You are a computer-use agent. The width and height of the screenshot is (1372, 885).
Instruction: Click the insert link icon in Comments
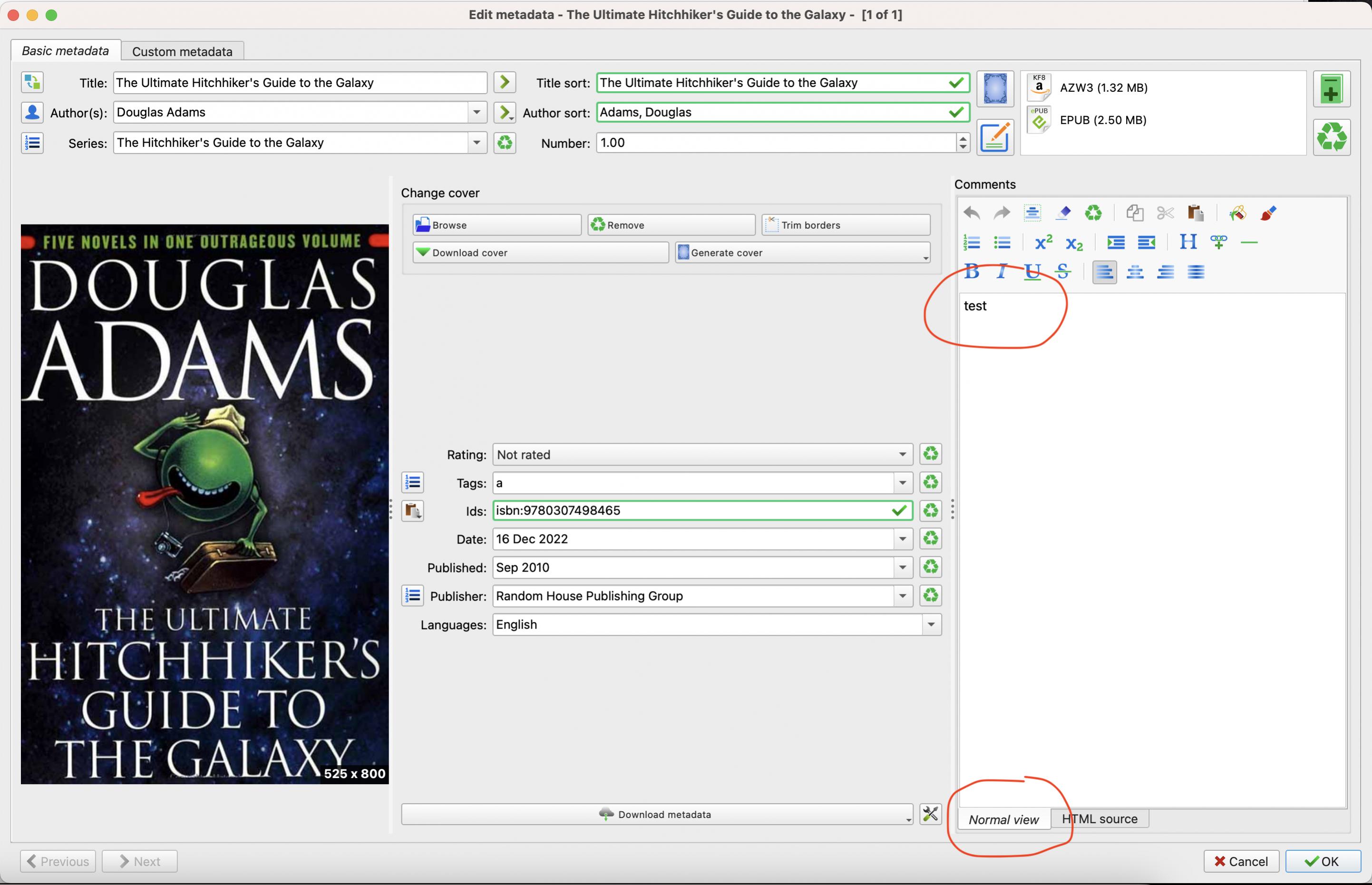click(1218, 243)
